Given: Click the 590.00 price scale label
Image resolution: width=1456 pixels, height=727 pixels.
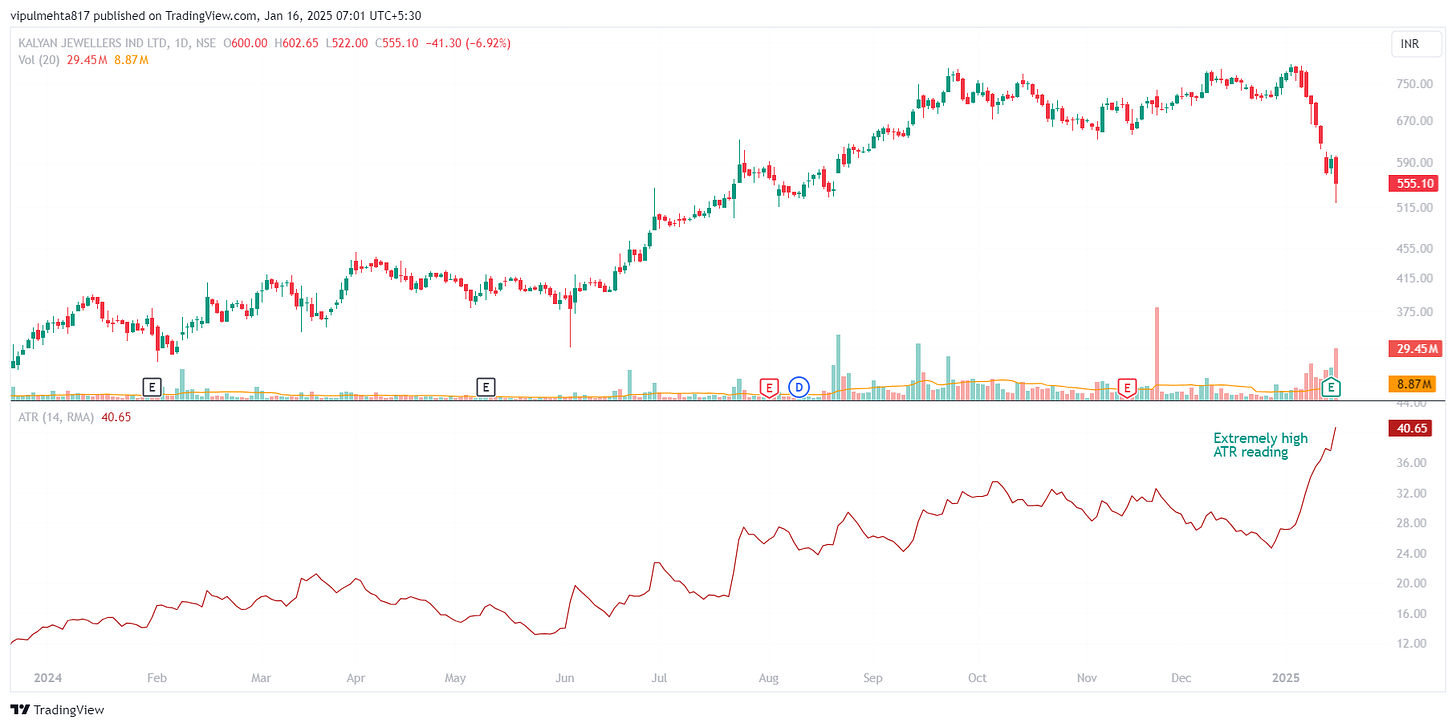Looking at the screenshot, I should click(x=1413, y=163).
